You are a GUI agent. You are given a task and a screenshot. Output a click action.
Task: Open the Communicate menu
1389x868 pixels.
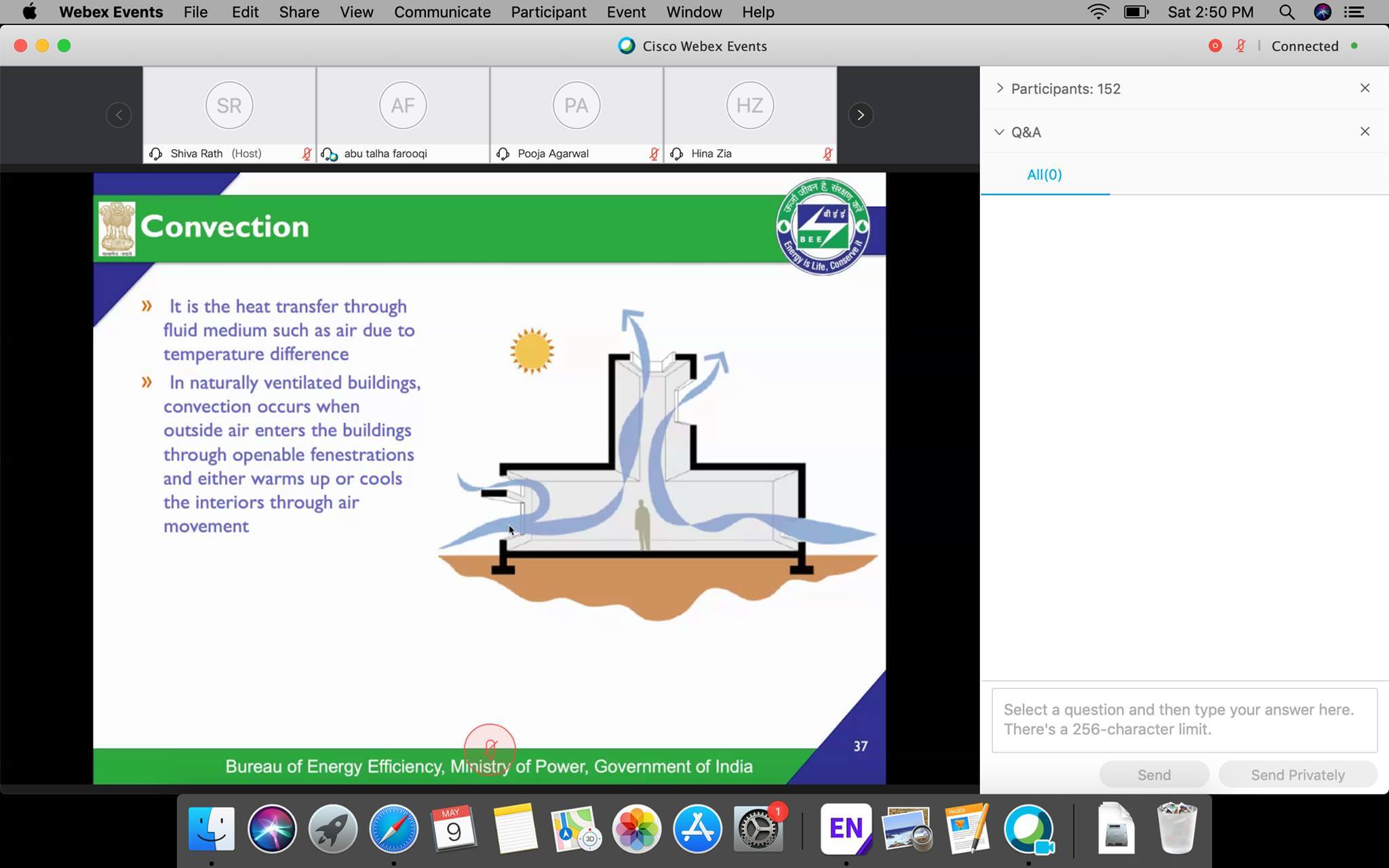click(442, 12)
